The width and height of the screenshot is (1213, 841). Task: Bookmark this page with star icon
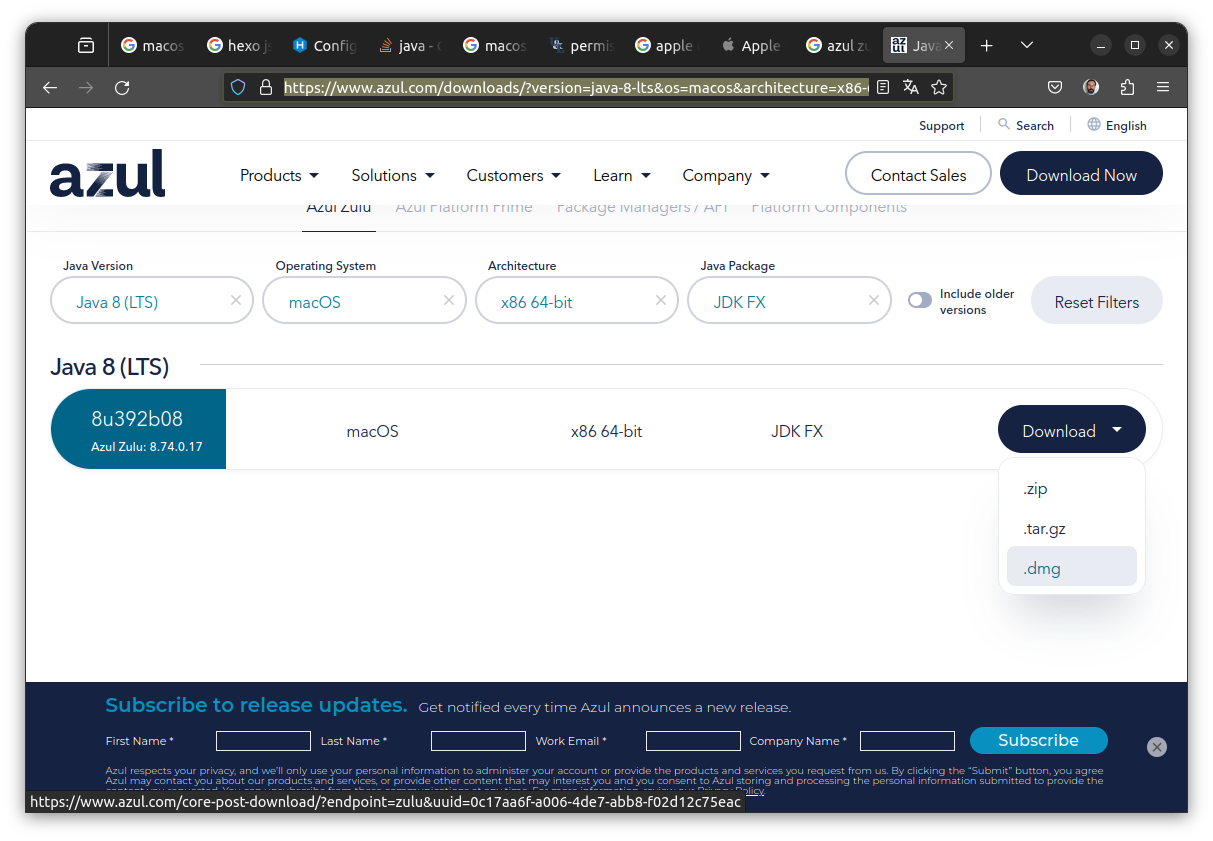click(939, 88)
